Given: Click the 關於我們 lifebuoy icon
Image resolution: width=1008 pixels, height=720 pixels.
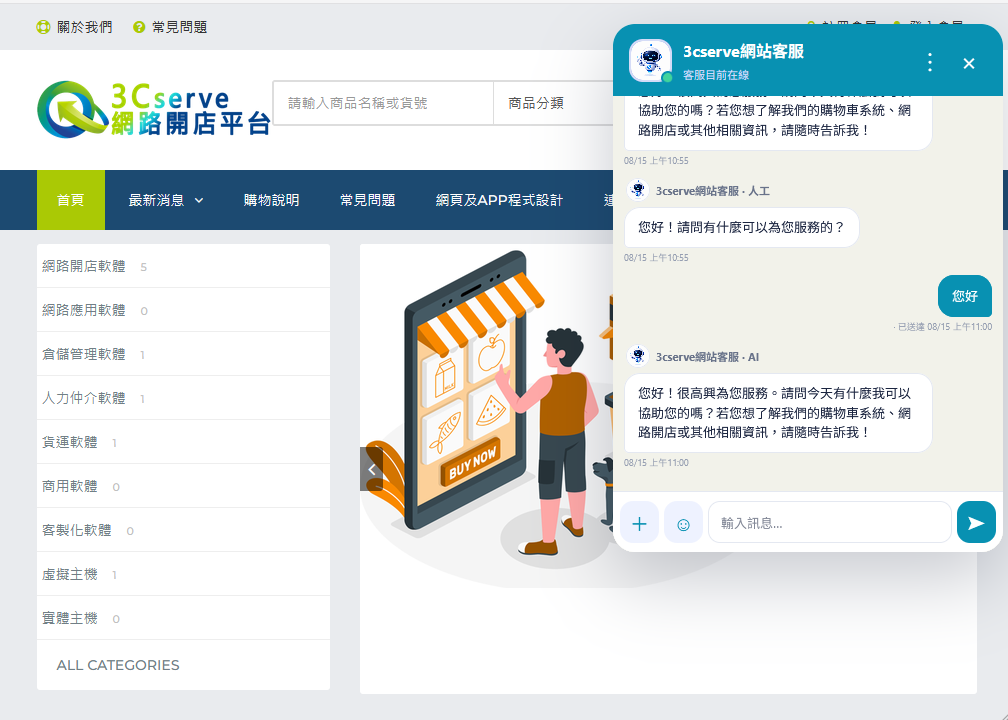Looking at the screenshot, I should click(43, 27).
